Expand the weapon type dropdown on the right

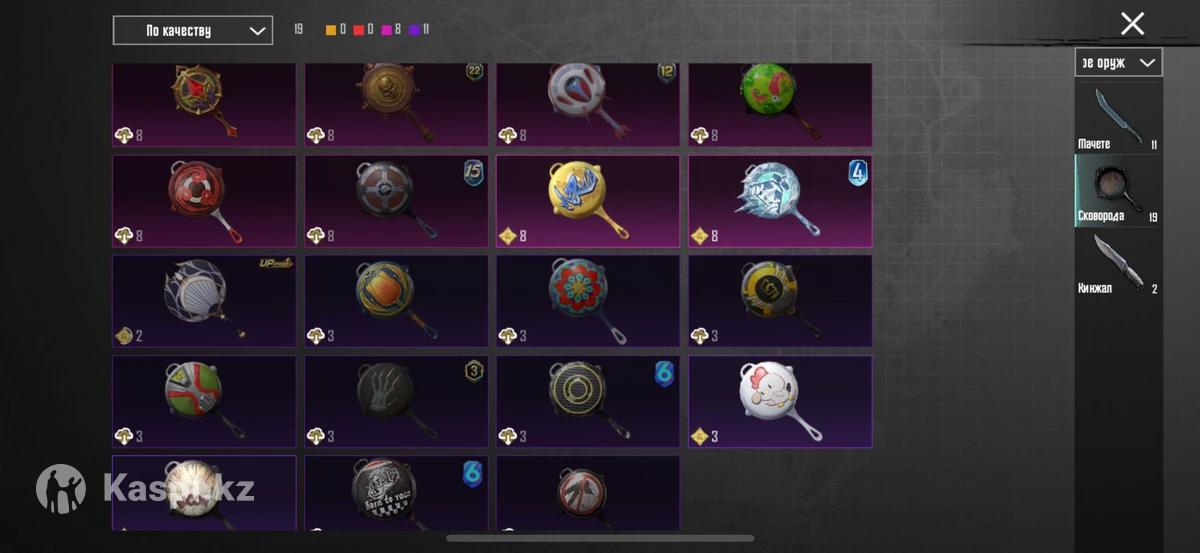1118,62
